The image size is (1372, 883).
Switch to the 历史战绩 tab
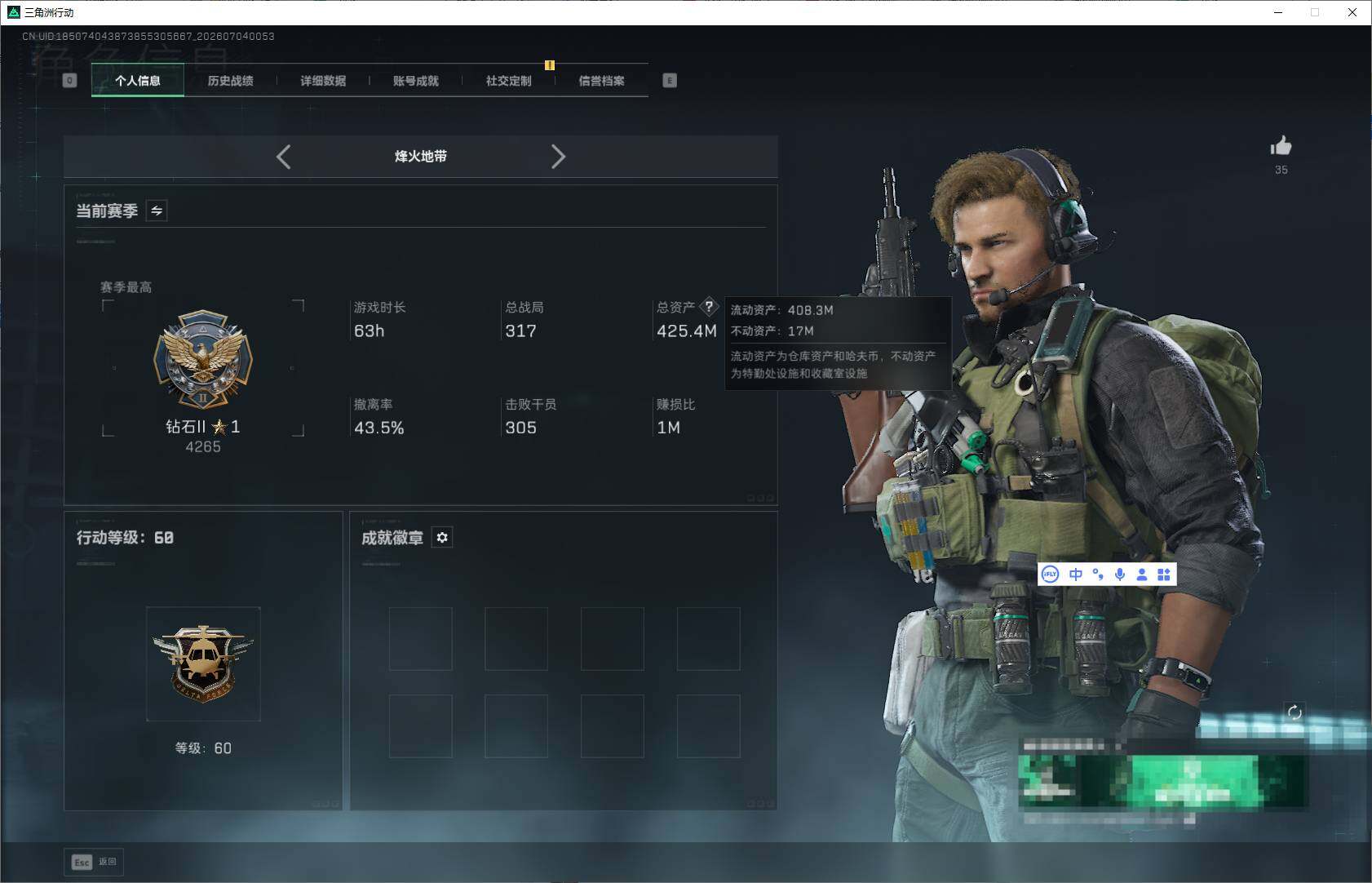[x=230, y=81]
